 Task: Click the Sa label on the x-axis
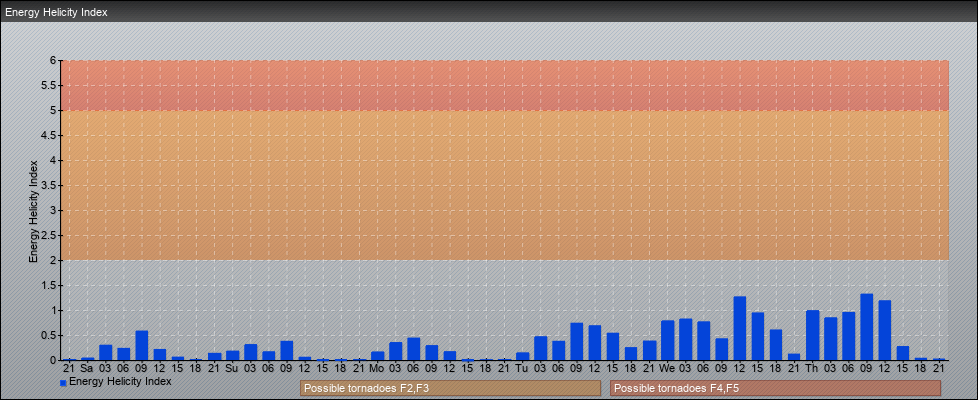point(87,368)
